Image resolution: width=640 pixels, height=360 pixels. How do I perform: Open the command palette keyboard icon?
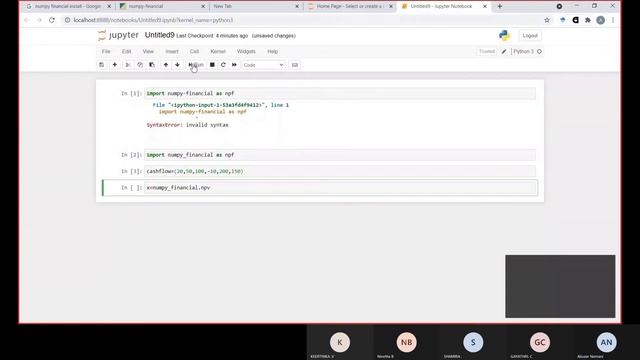pyautogui.click(x=295, y=65)
